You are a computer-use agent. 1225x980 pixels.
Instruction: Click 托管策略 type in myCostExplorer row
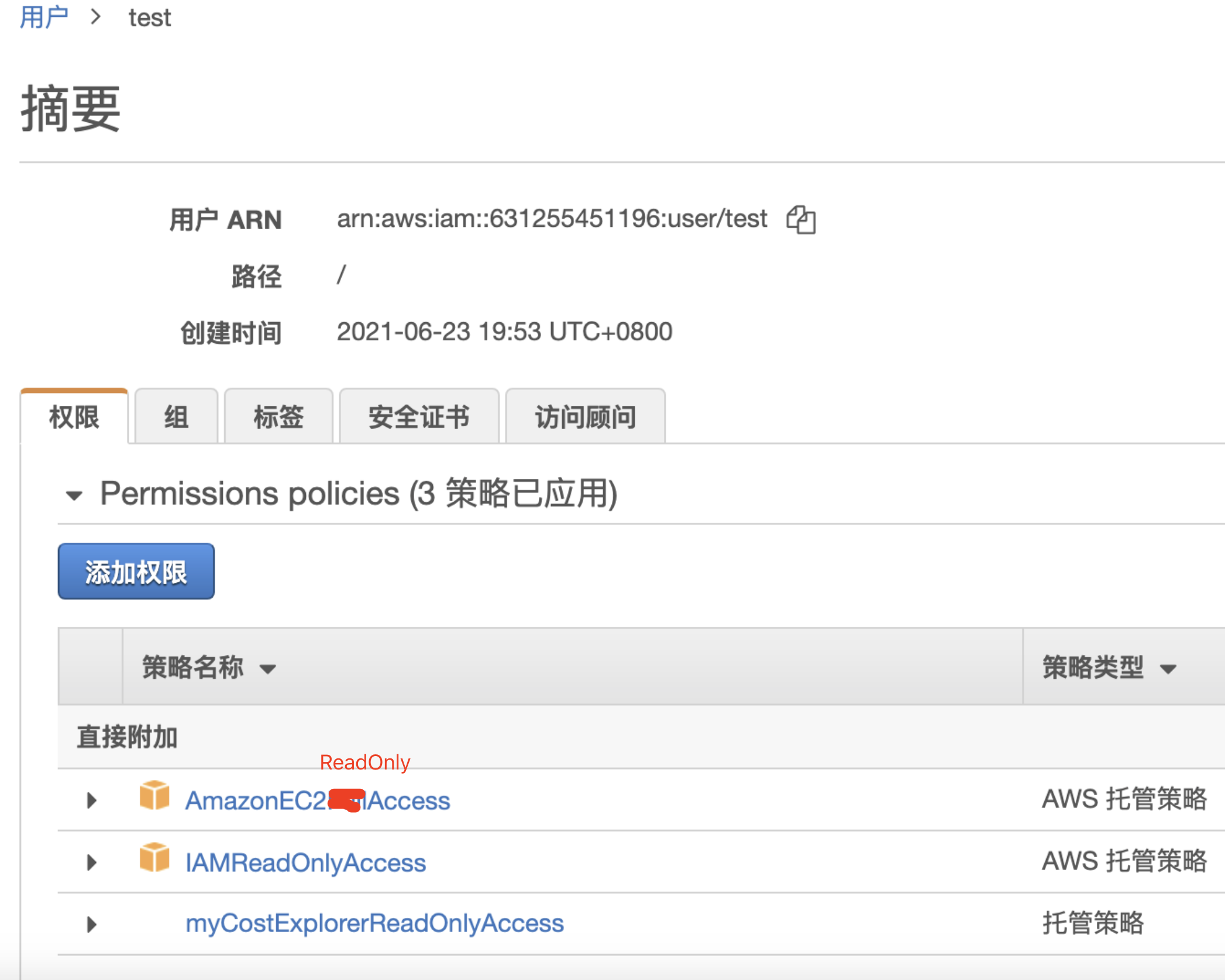(x=1093, y=923)
